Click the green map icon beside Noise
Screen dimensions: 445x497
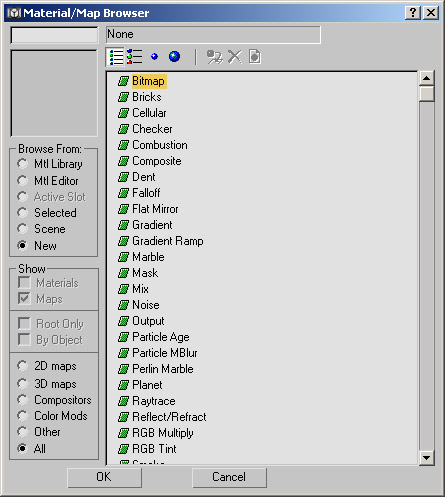[123, 305]
